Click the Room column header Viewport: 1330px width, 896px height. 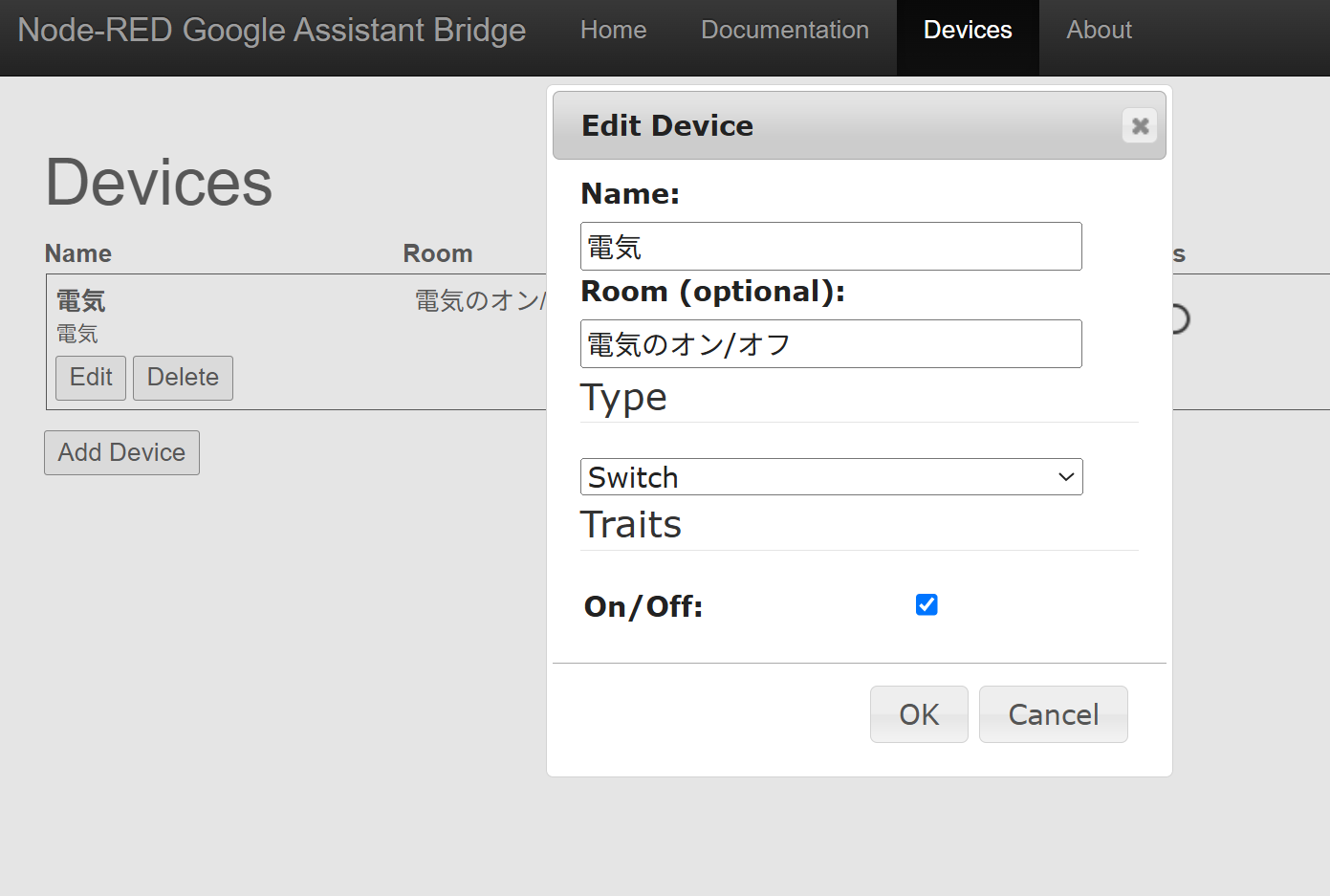tap(437, 253)
